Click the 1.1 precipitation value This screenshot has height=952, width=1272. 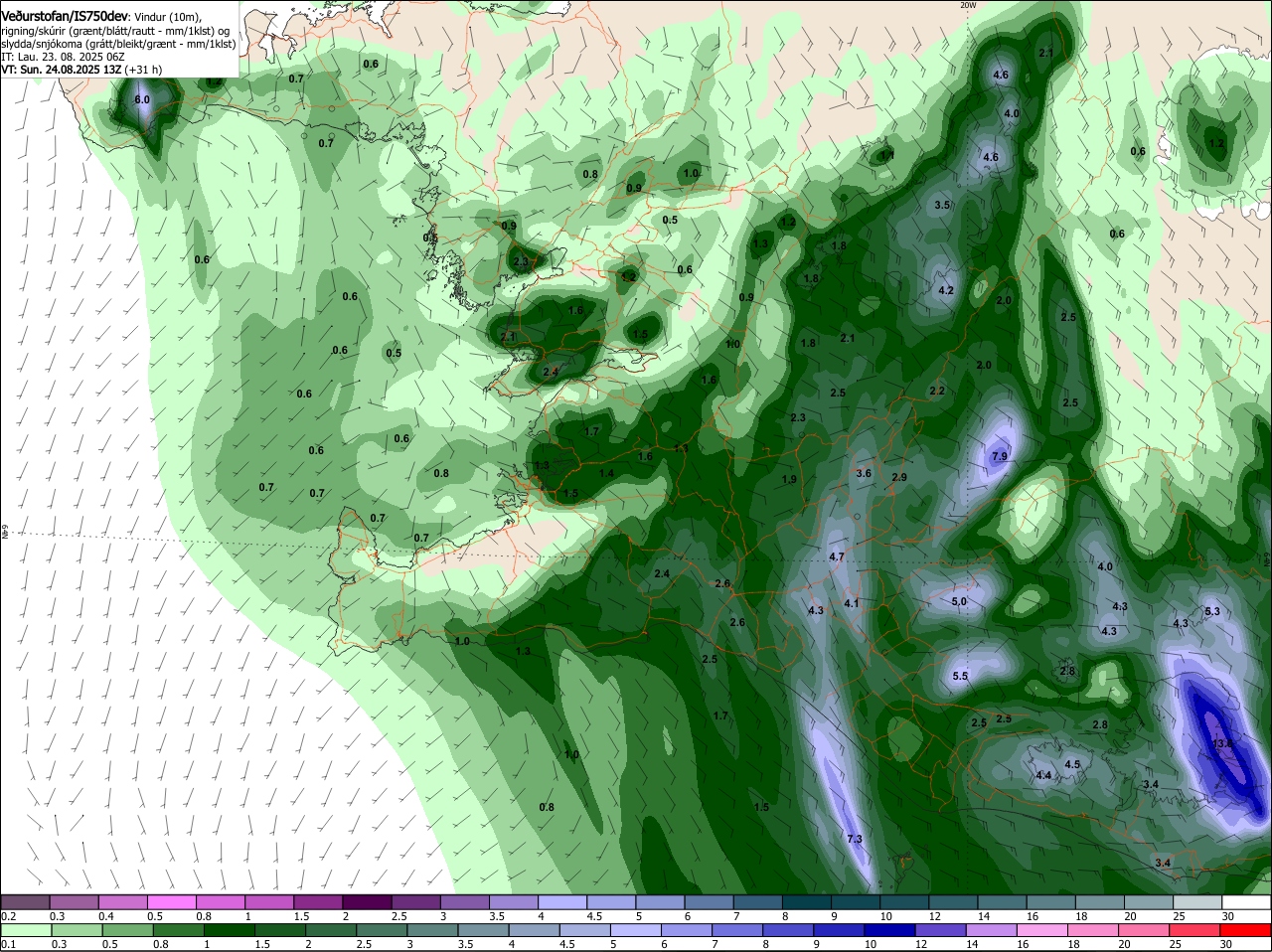(x=887, y=155)
